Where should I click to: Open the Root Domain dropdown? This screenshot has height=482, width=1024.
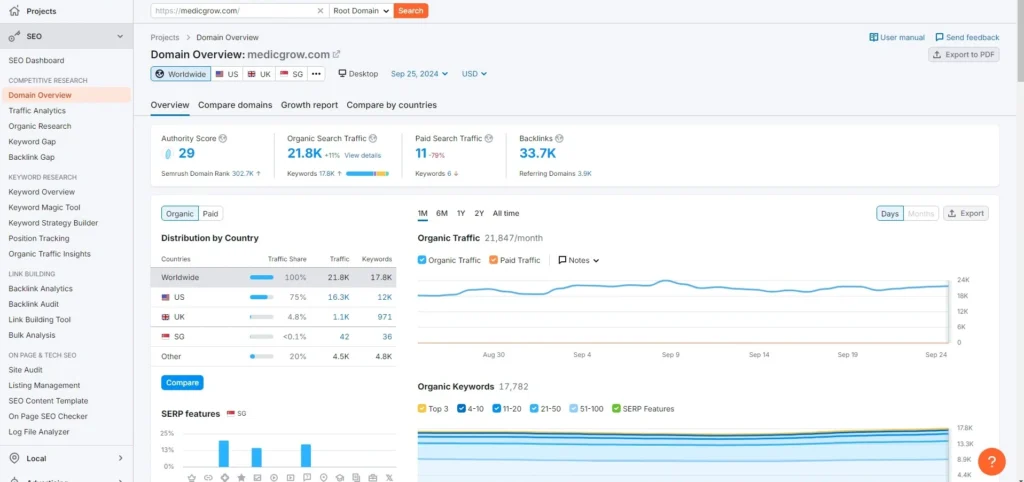click(x=361, y=10)
